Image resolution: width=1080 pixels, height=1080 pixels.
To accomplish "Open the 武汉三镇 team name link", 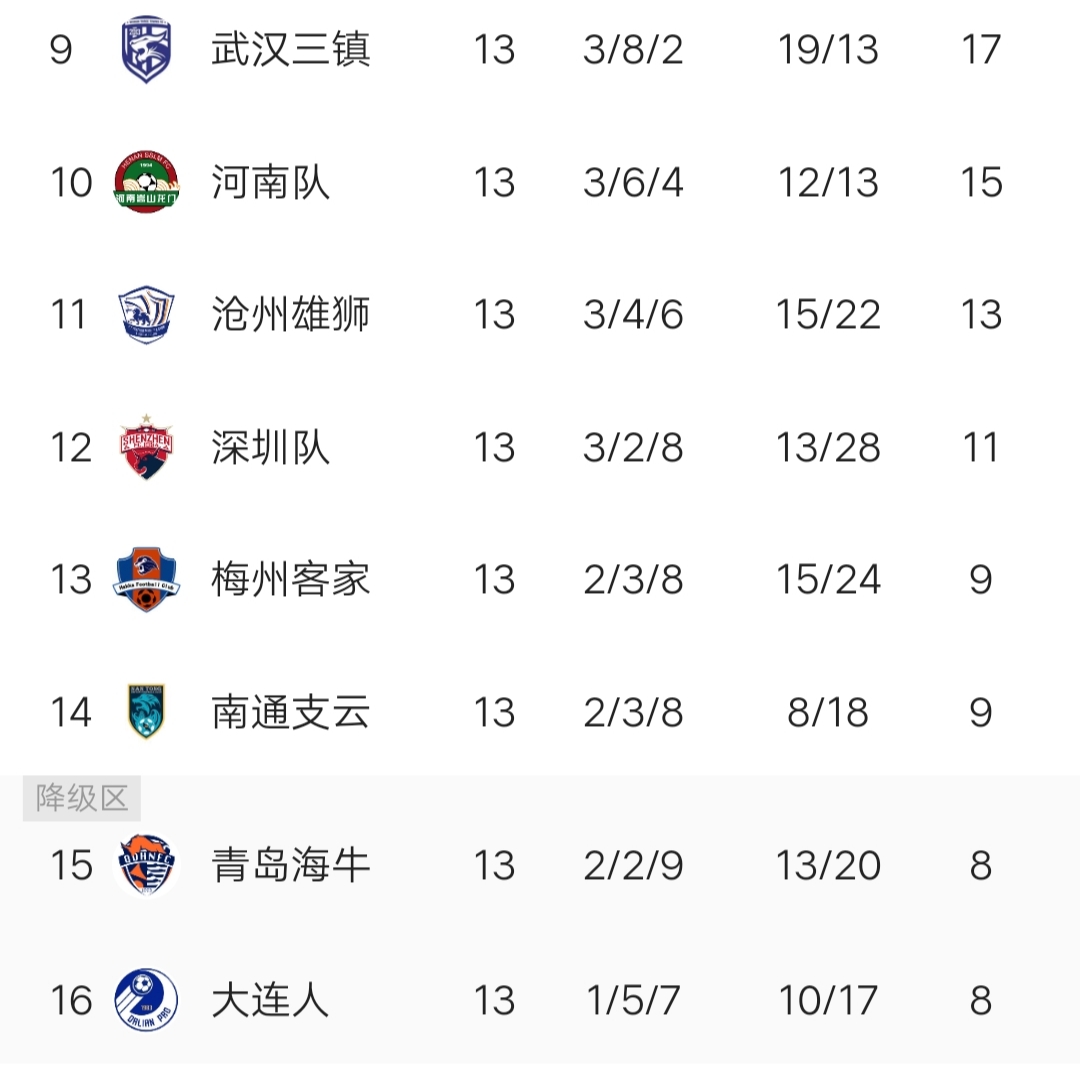I will 291,49.
